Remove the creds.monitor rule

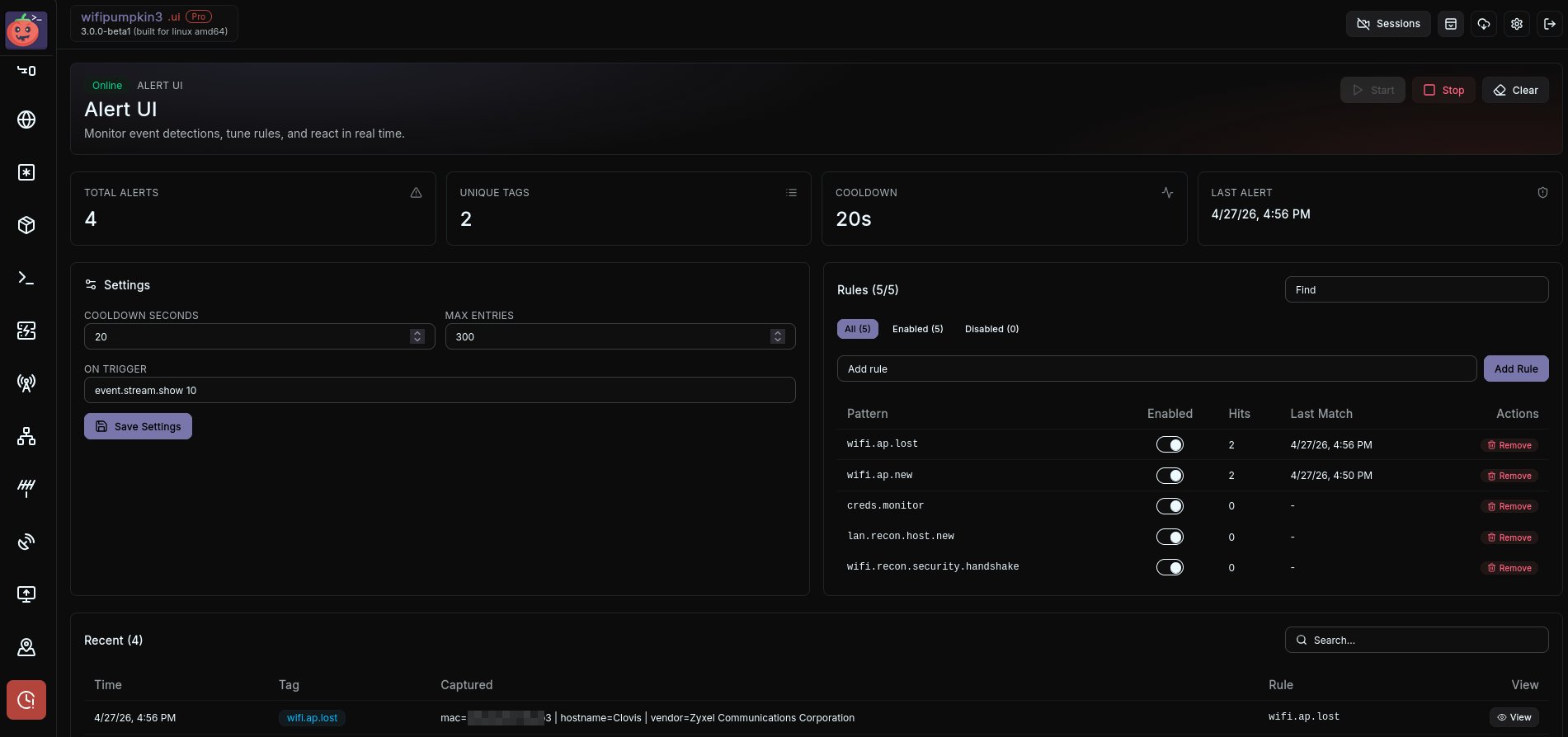(1509, 507)
